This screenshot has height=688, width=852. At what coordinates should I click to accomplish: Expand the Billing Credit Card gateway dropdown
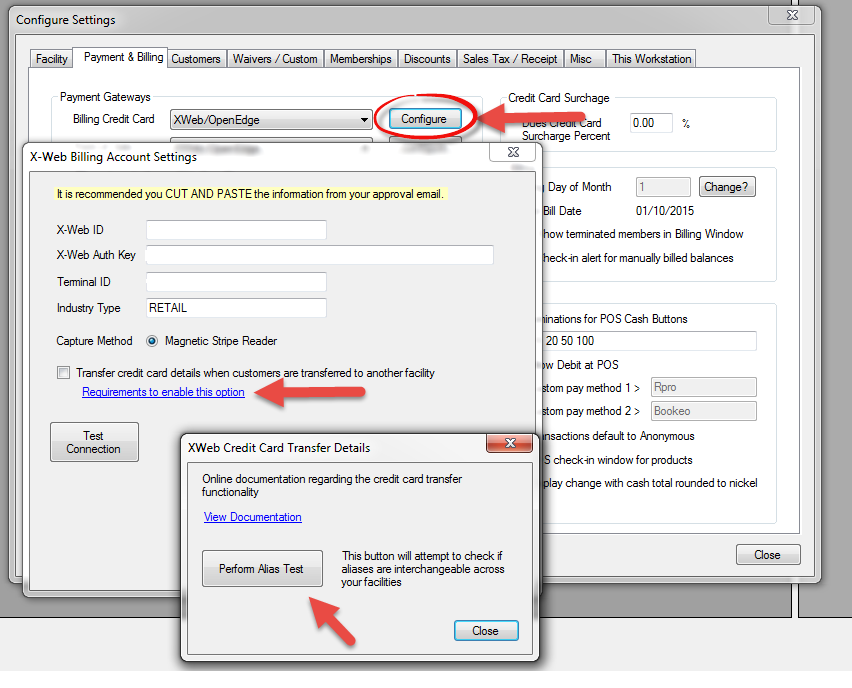point(271,120)
